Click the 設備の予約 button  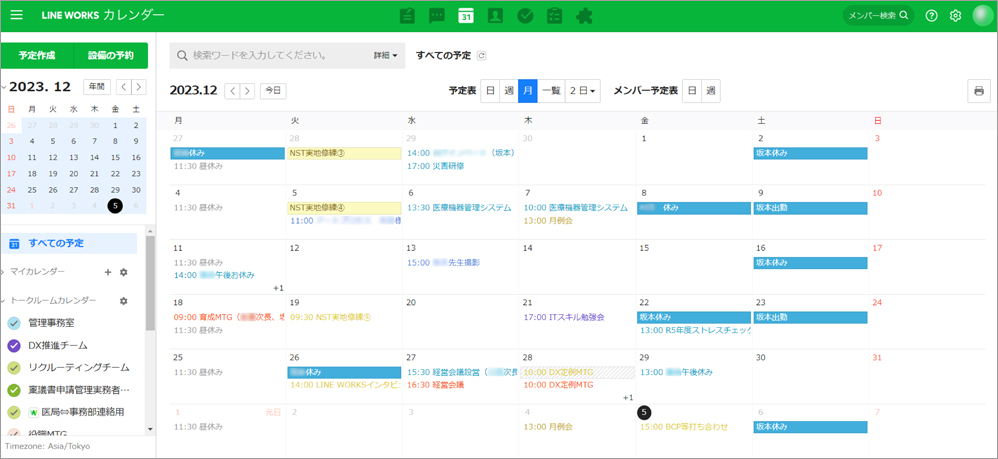(x=111, y=55)
